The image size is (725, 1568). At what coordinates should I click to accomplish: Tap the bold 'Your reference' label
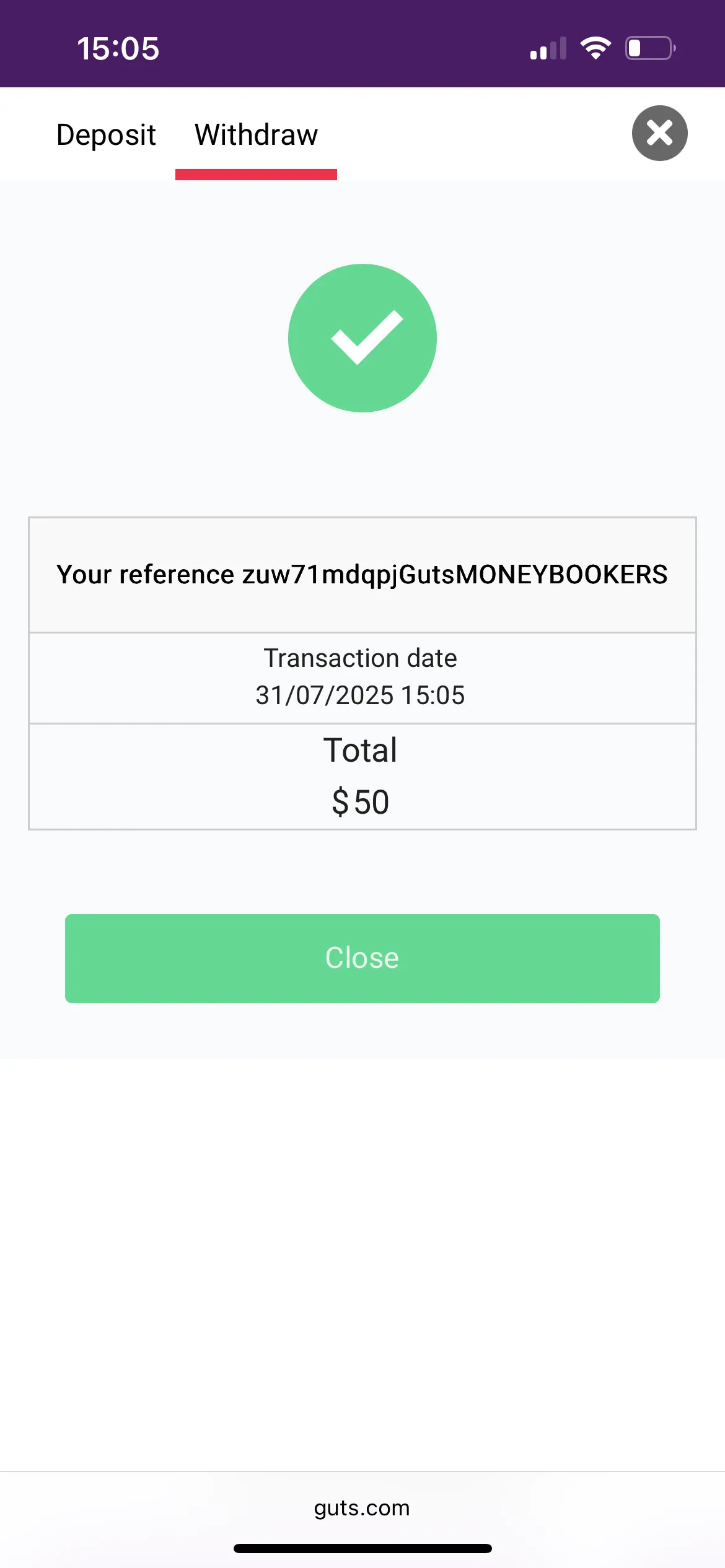[x=146, y=575]
